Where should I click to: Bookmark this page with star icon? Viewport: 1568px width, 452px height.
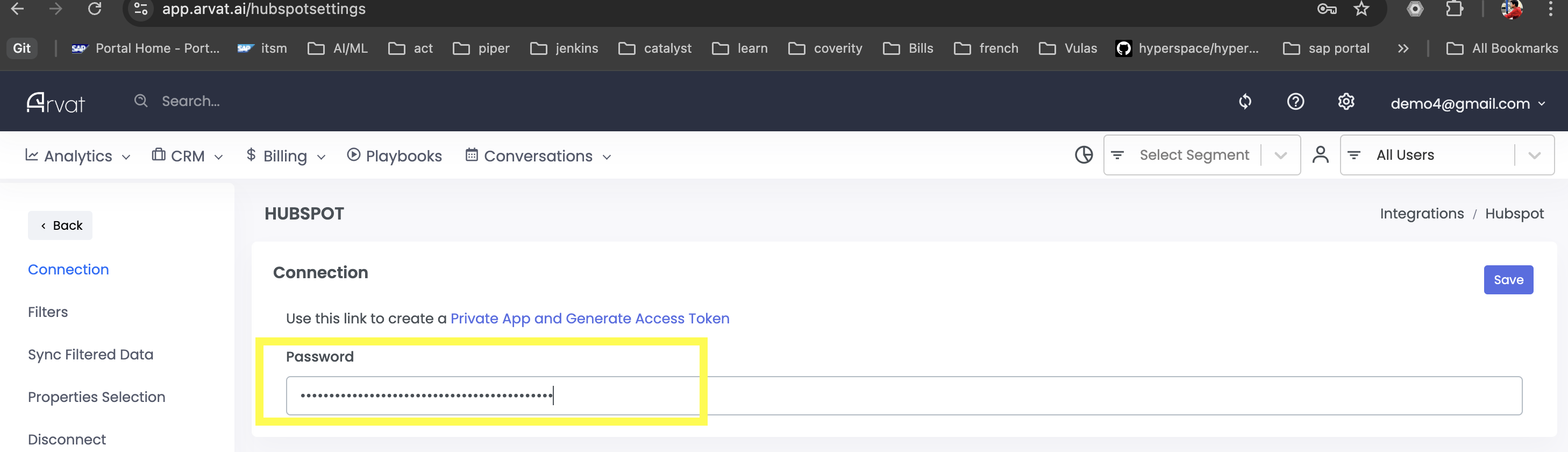1362,9
